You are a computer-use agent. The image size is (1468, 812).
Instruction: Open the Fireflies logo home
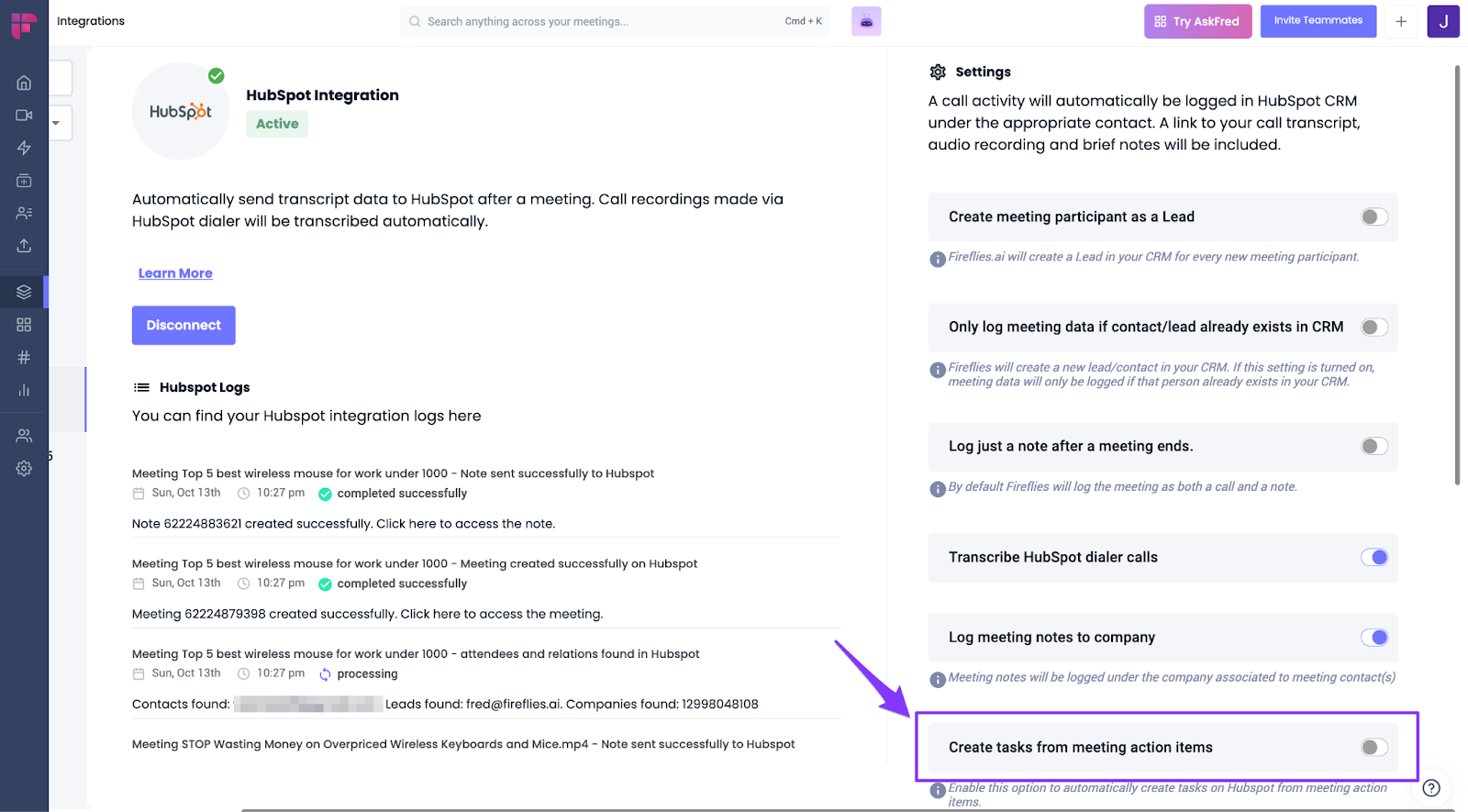24,24
